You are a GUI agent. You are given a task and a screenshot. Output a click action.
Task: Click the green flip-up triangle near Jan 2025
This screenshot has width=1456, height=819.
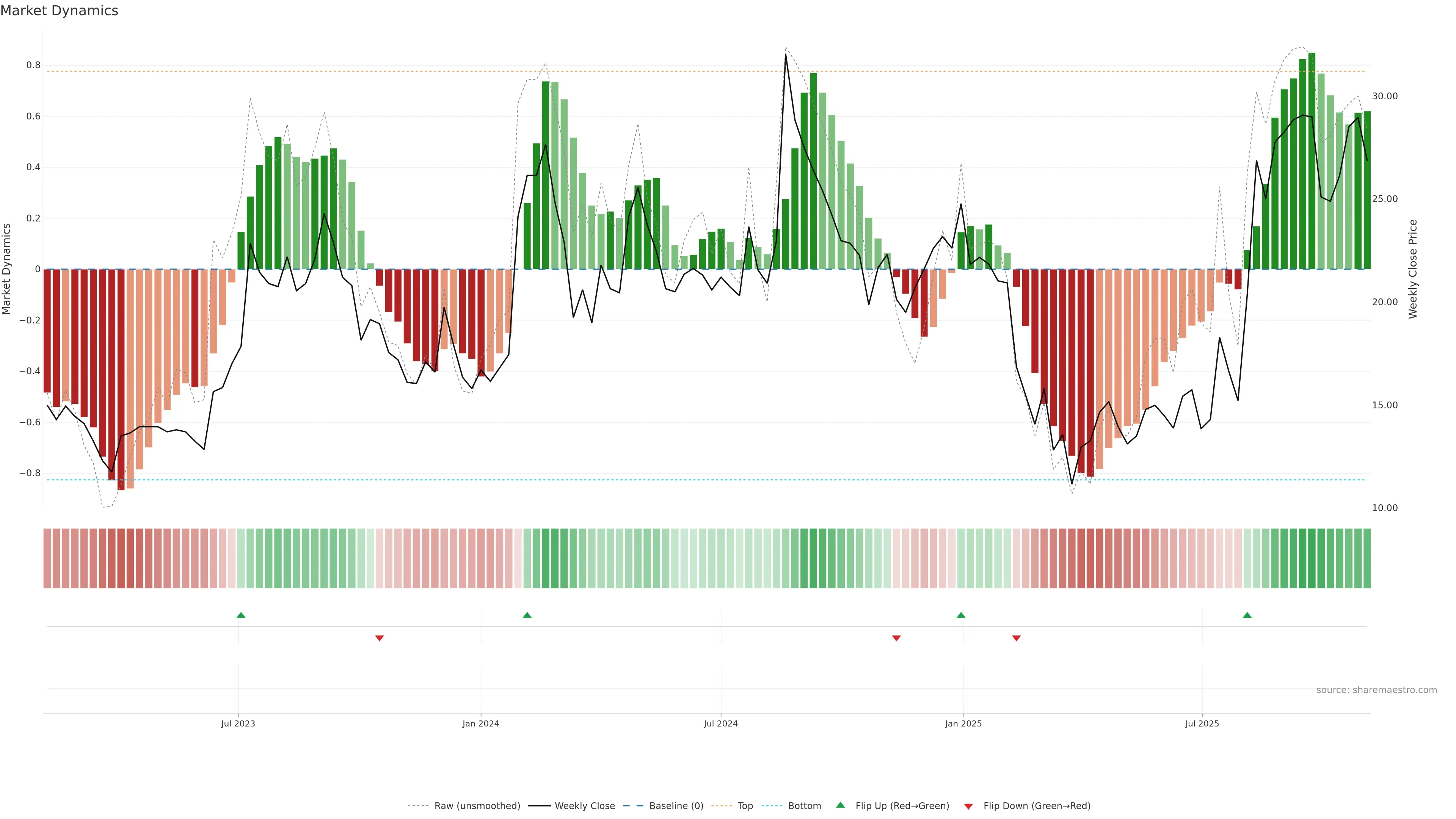961,615
